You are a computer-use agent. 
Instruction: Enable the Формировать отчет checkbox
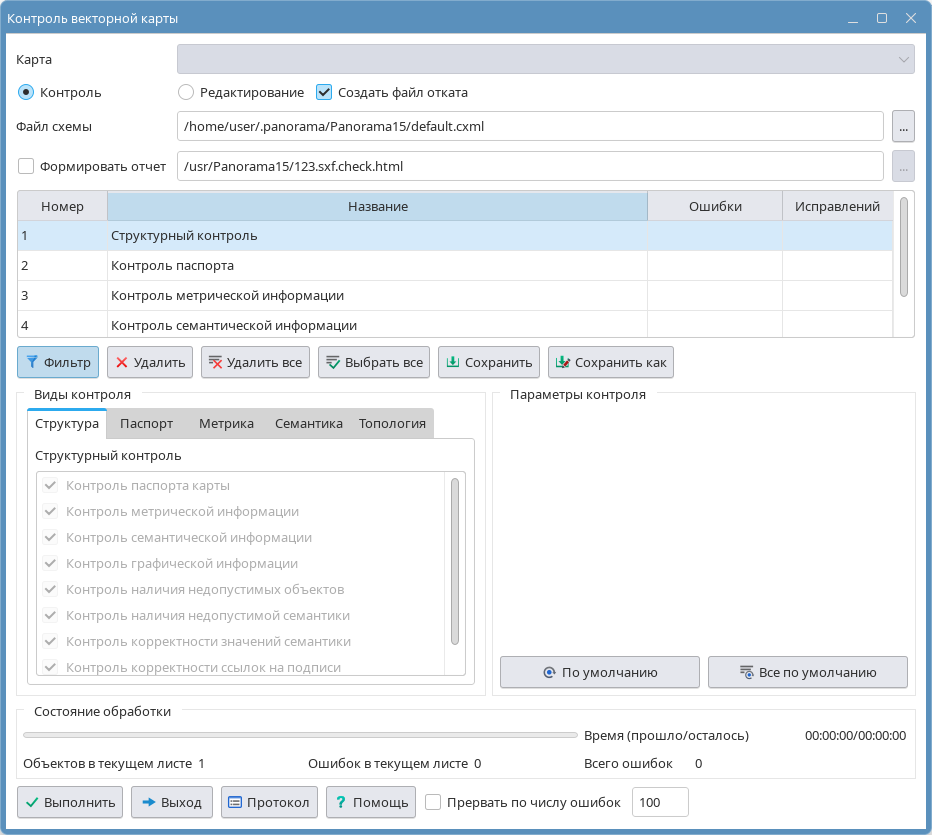(x=26, y=166)
